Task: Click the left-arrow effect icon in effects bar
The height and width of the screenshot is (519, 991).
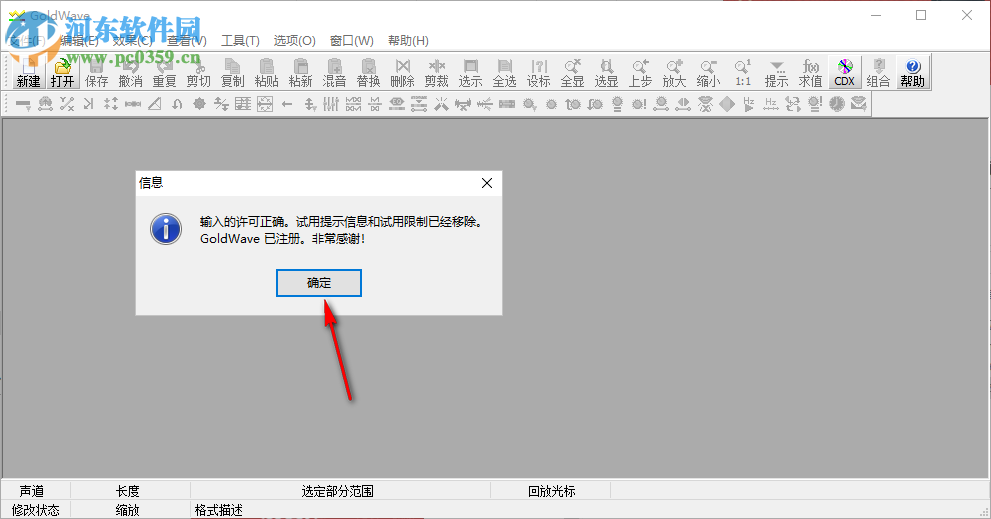Action: pos(287,104)
